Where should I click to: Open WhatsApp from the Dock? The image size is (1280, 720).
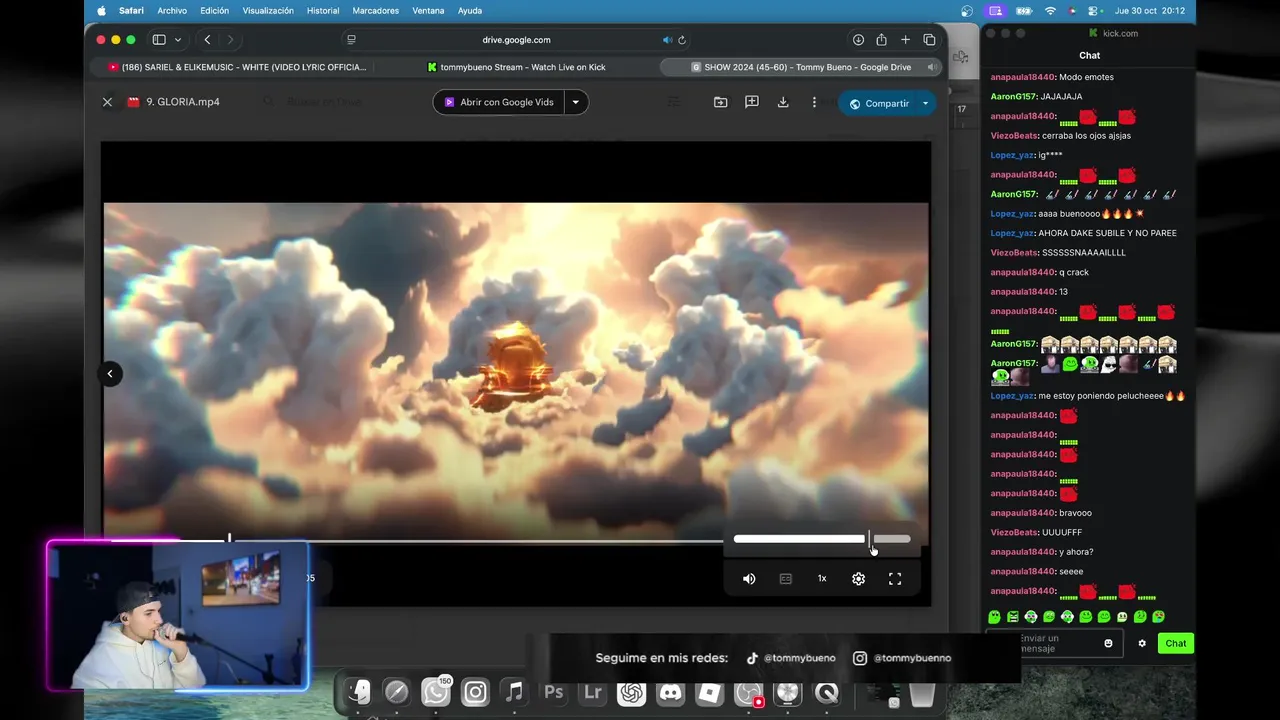436,692
